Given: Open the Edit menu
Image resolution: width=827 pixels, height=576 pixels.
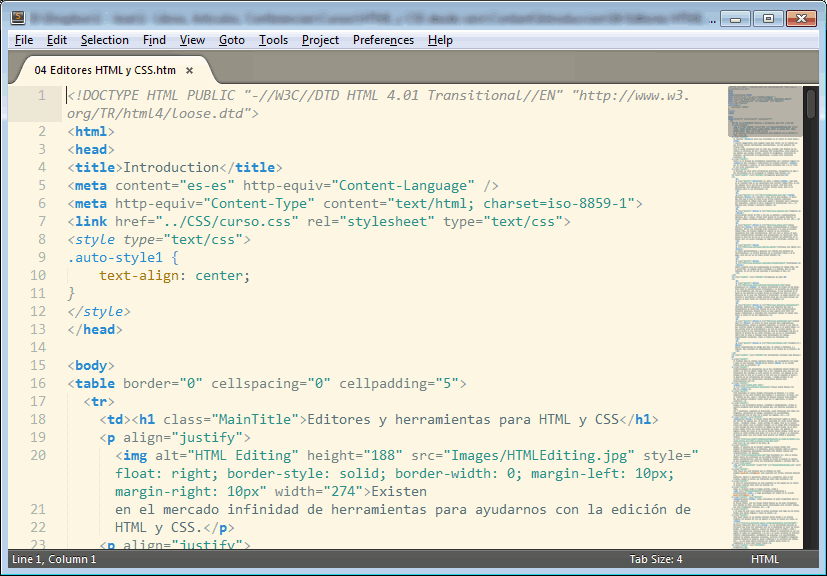Looking at the screenshot, I should 57,40.
